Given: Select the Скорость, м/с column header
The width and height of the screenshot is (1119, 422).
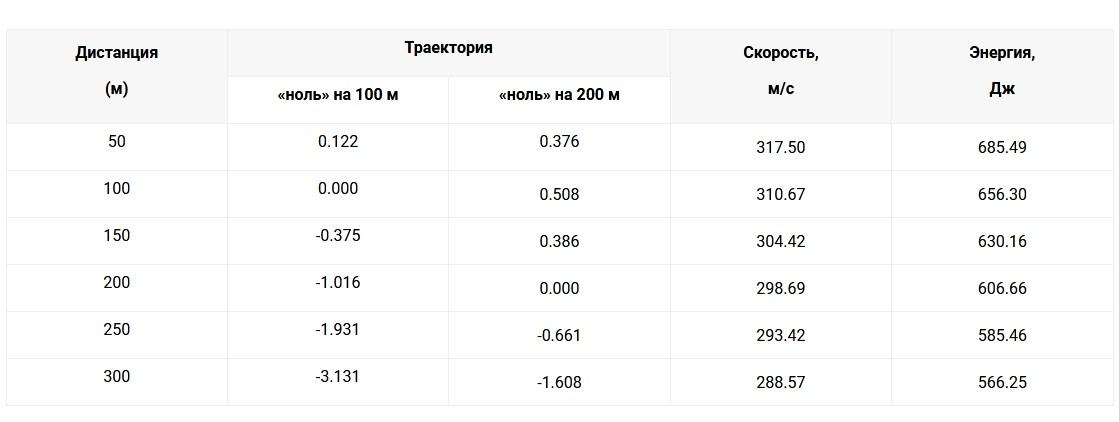Looking at the screenshot, I should (781, 71).
